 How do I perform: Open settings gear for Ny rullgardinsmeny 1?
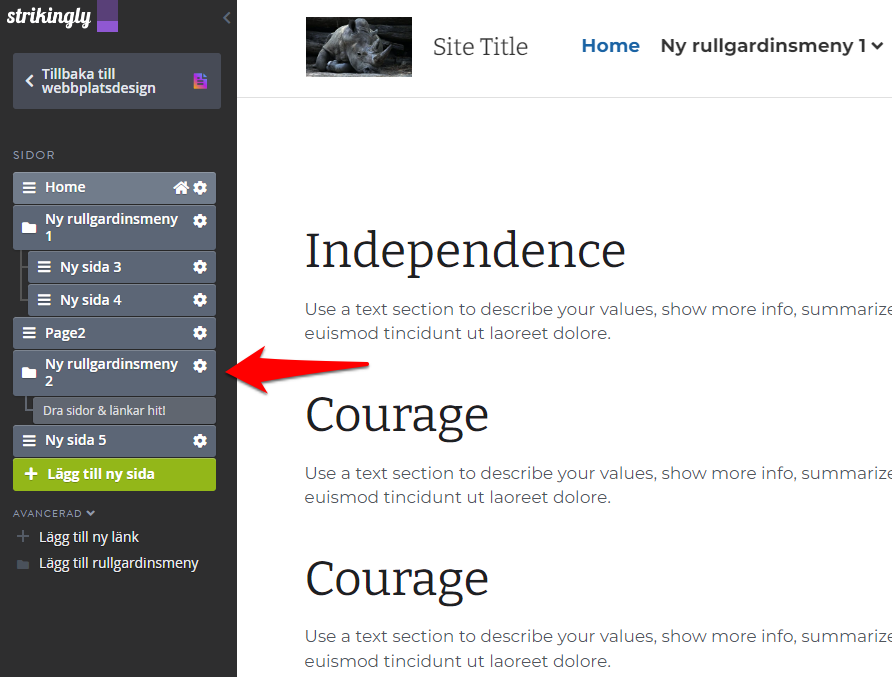click(x=200, y=221)
